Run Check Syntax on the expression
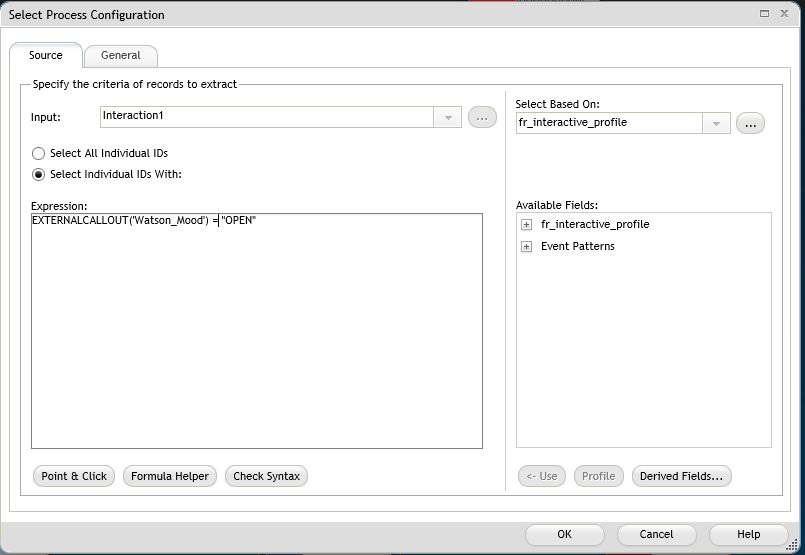805x555 pixels. (266, 476)
